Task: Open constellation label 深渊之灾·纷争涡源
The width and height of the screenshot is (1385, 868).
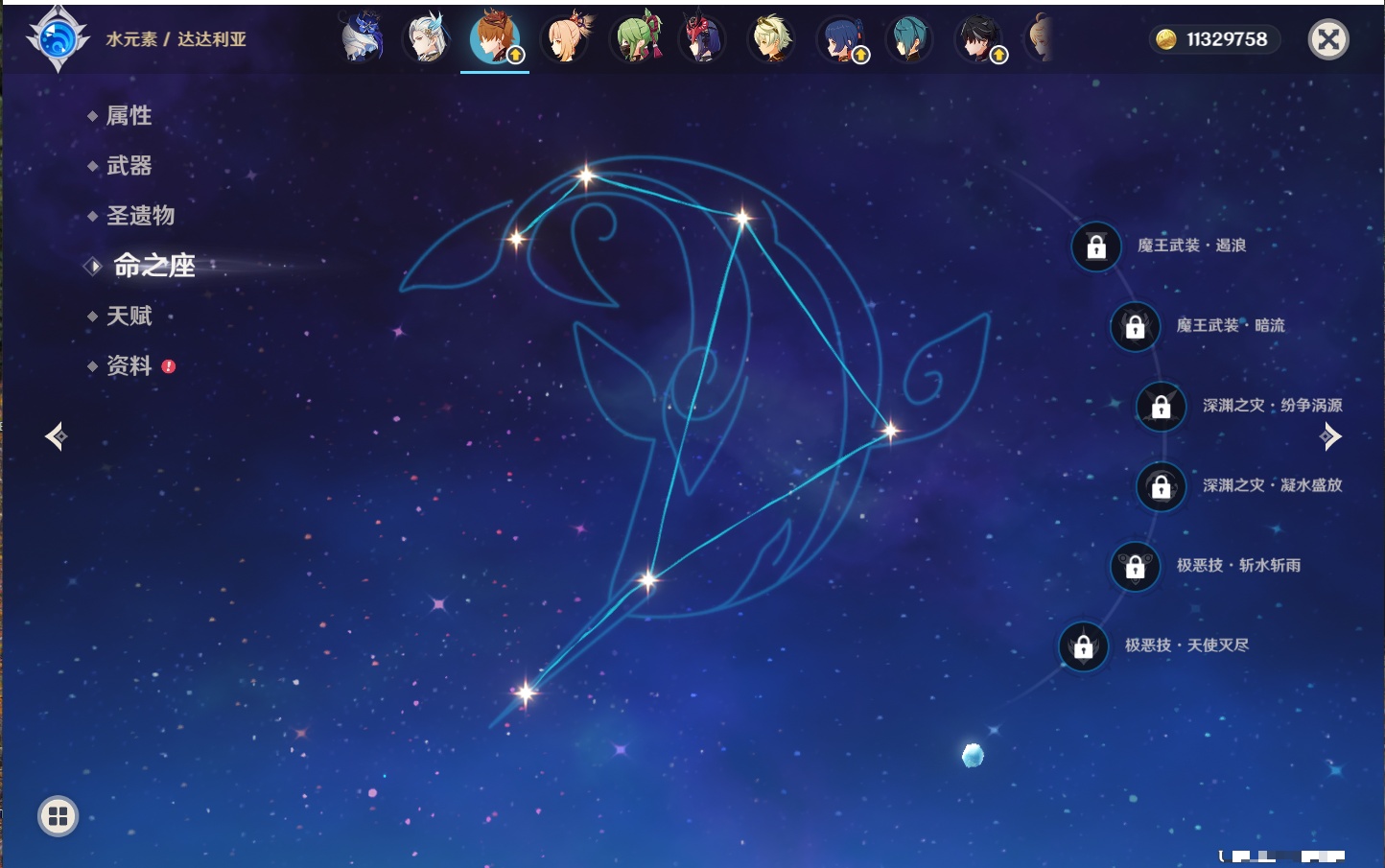Action: [x=1273, y=405]
